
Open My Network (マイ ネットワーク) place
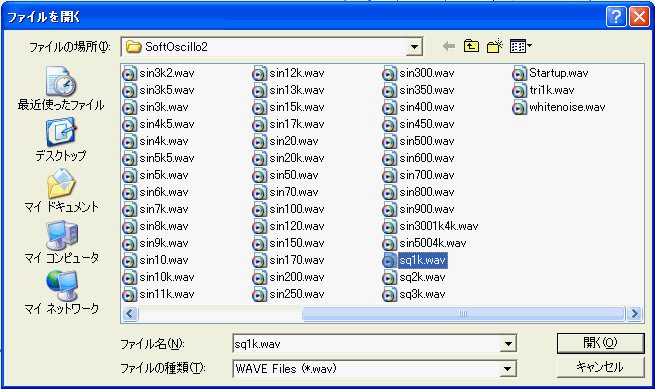(x=61, y=292)
